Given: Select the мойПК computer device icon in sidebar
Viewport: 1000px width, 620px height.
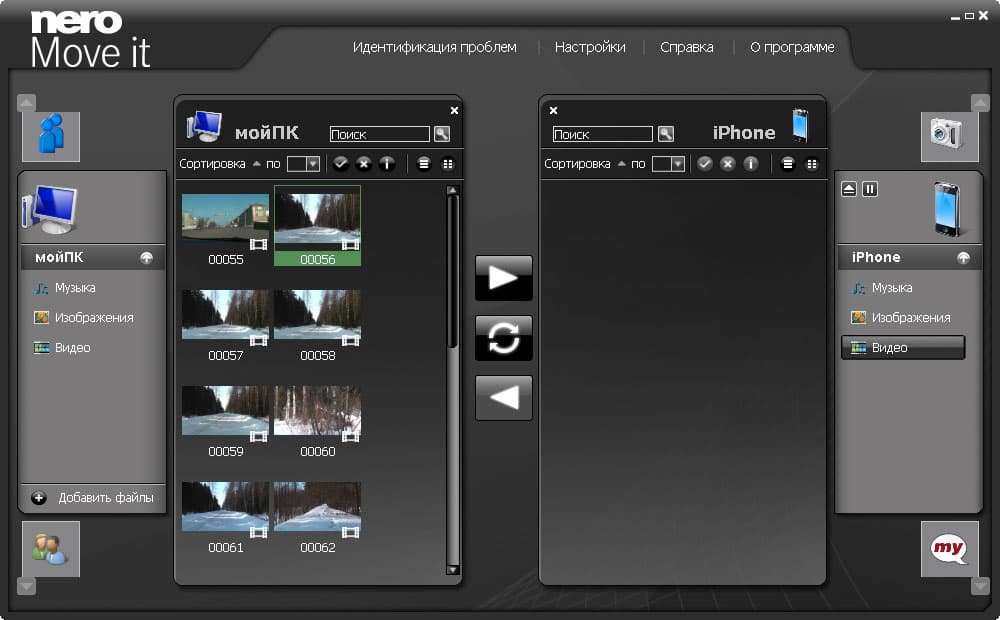Looking at the screenshot, I should [x=50, y=209].
